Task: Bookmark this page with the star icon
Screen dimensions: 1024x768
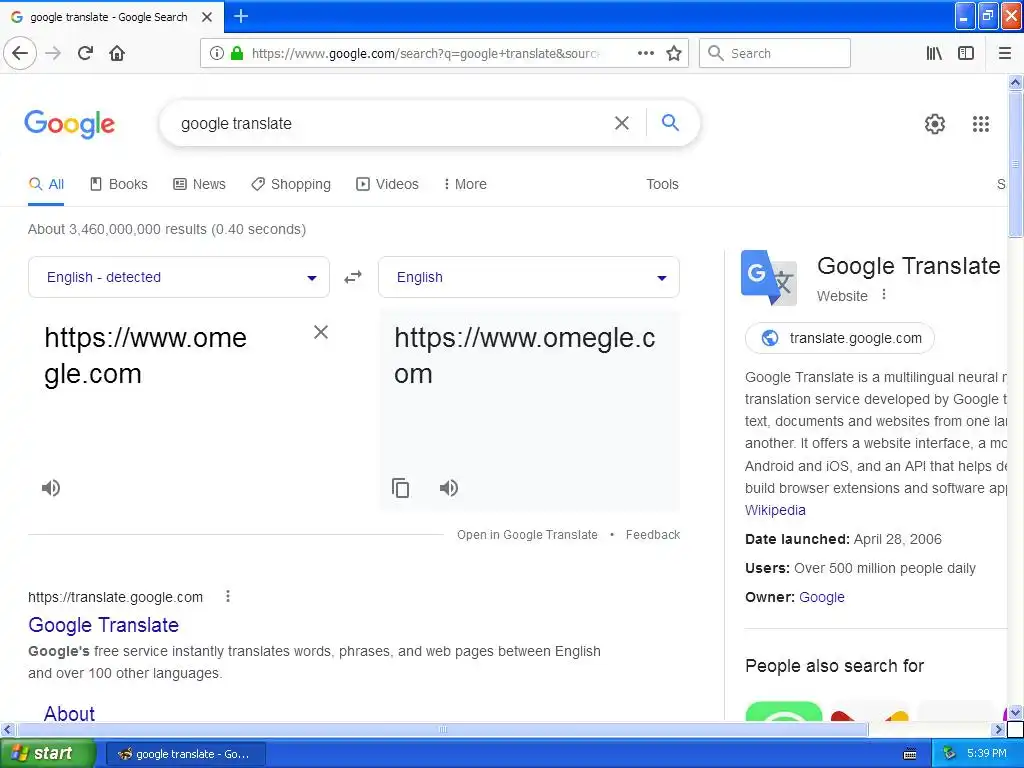Action: pyautogui.click(x=674, y=53)
